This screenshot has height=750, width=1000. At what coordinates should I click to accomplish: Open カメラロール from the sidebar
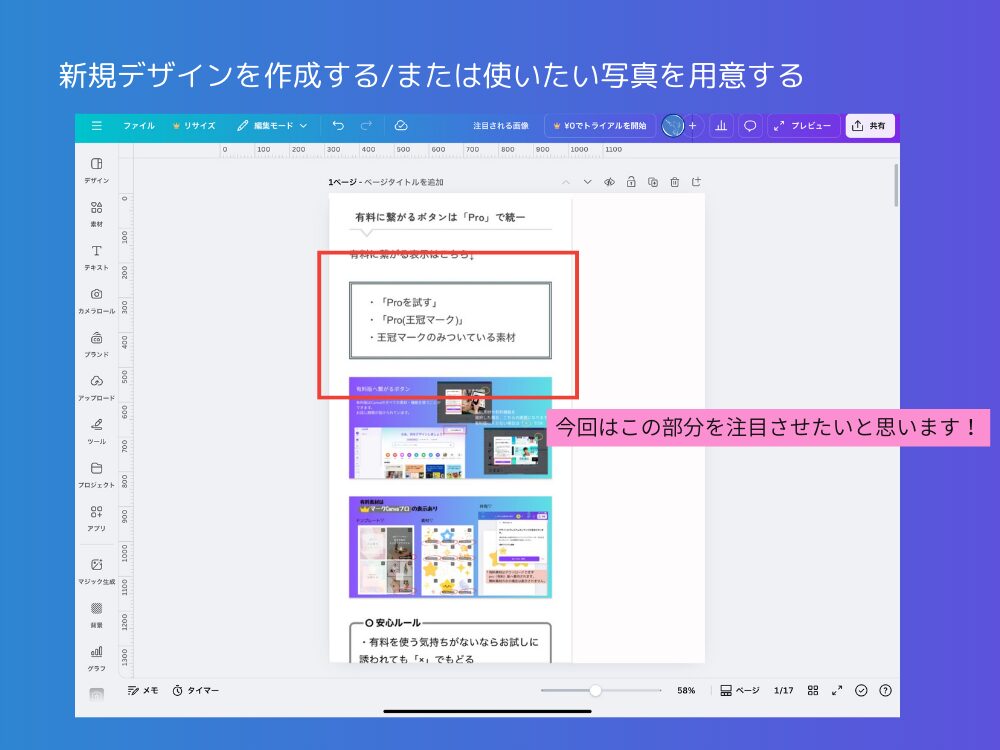click(95, 298)
